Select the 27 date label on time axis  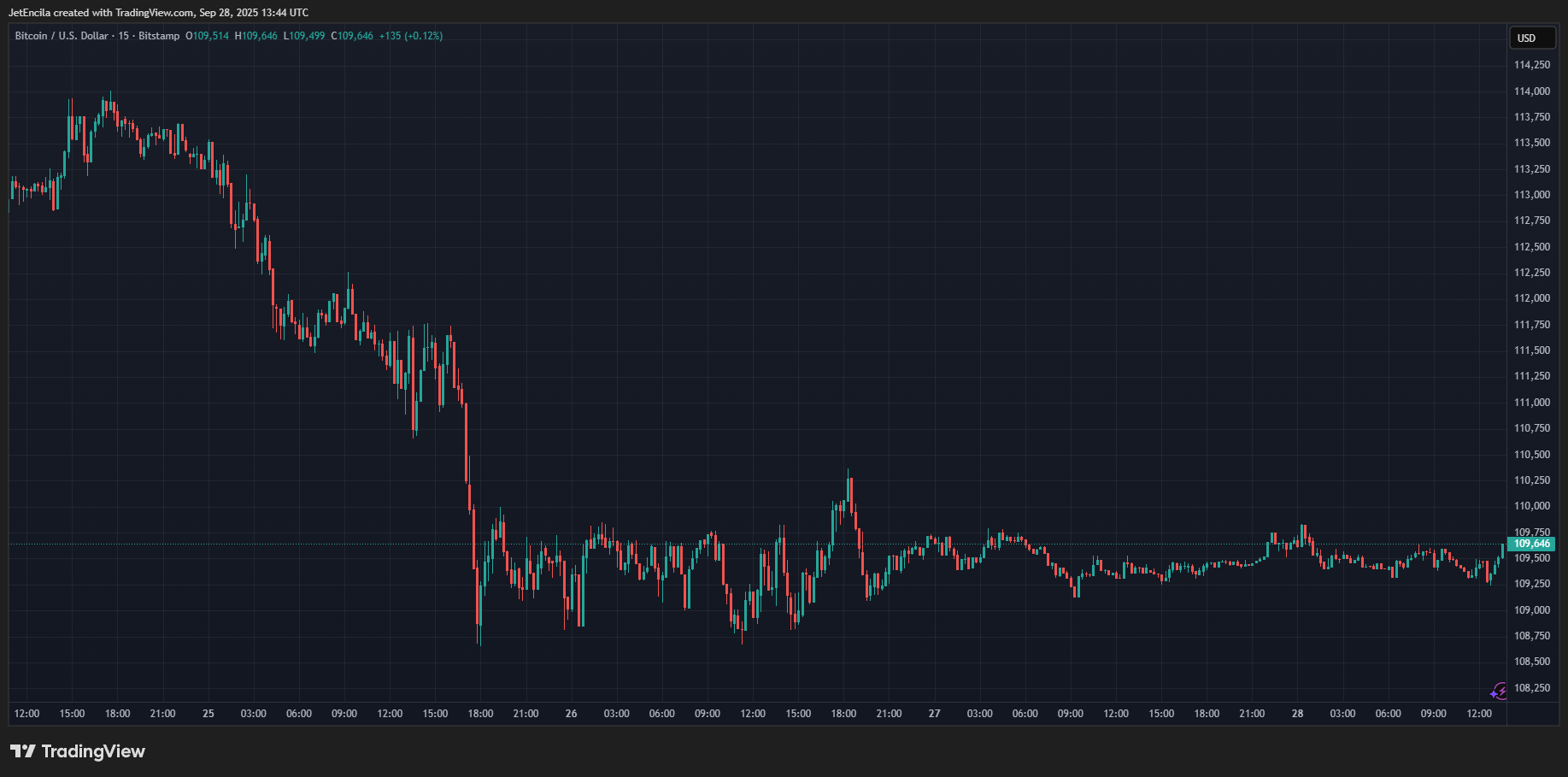[934, 714]
